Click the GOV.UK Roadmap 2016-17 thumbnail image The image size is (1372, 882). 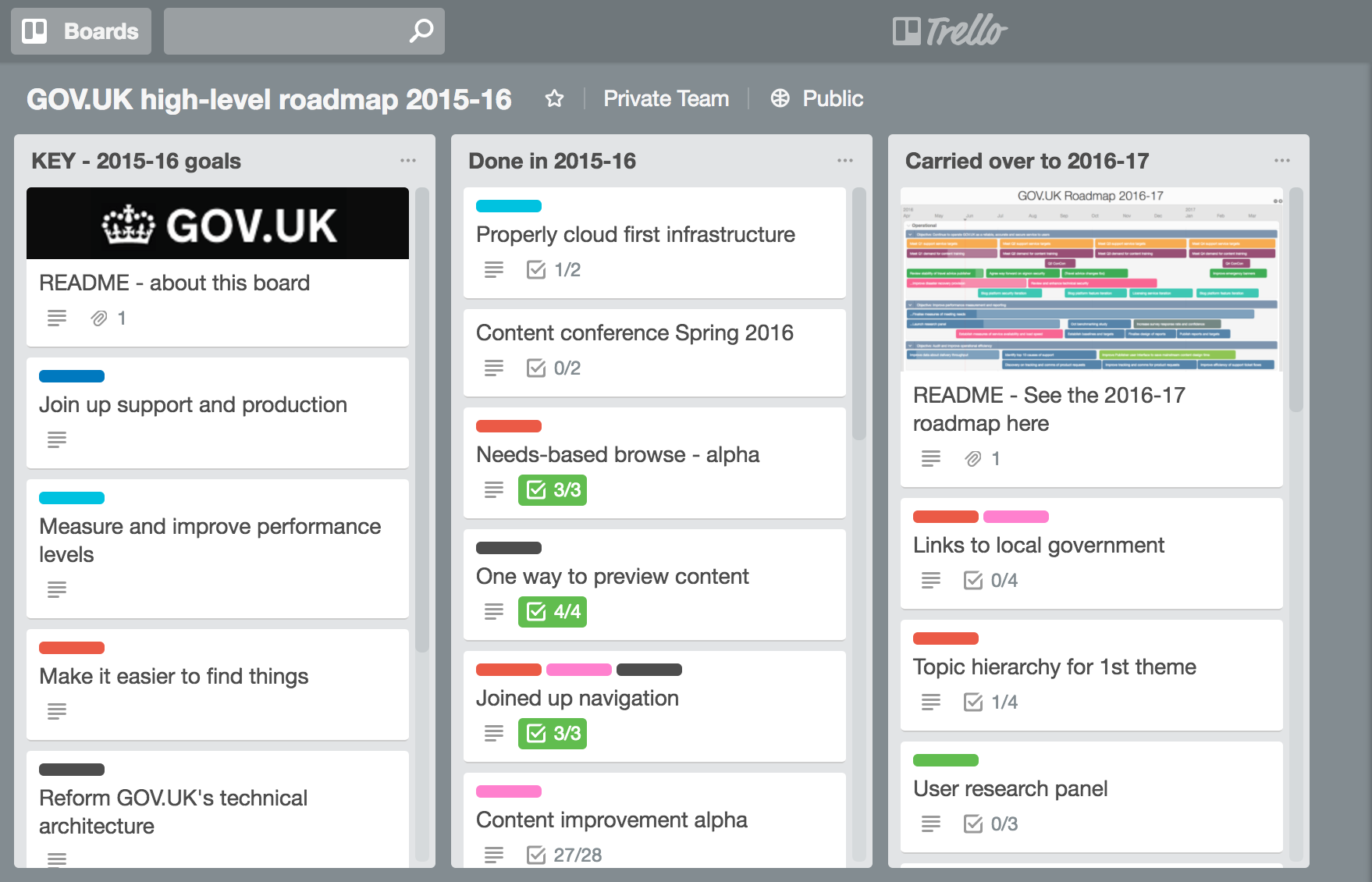click(x=1091, y=279)
